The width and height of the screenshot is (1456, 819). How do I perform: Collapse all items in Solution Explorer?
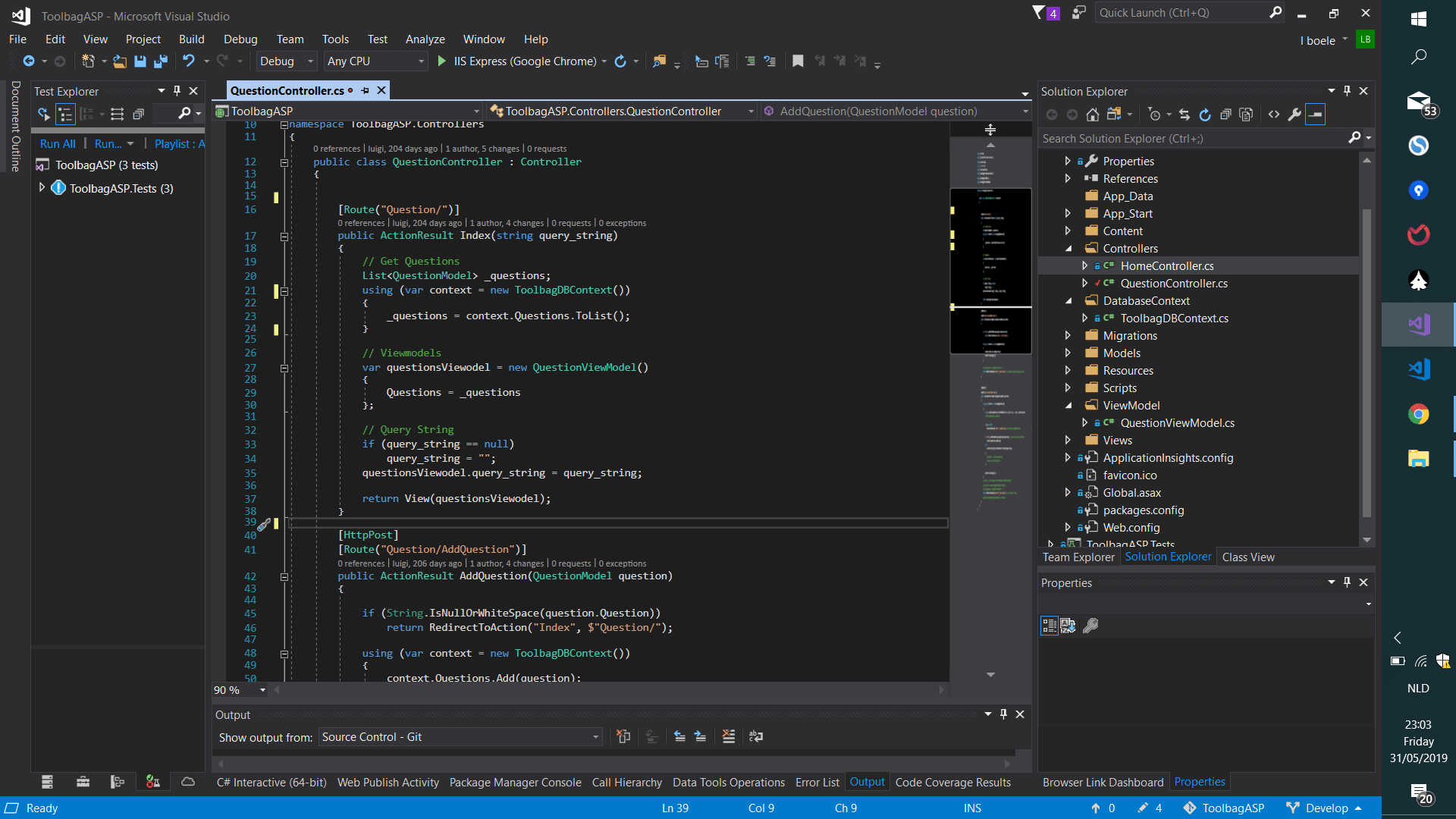pos(1225,115)
